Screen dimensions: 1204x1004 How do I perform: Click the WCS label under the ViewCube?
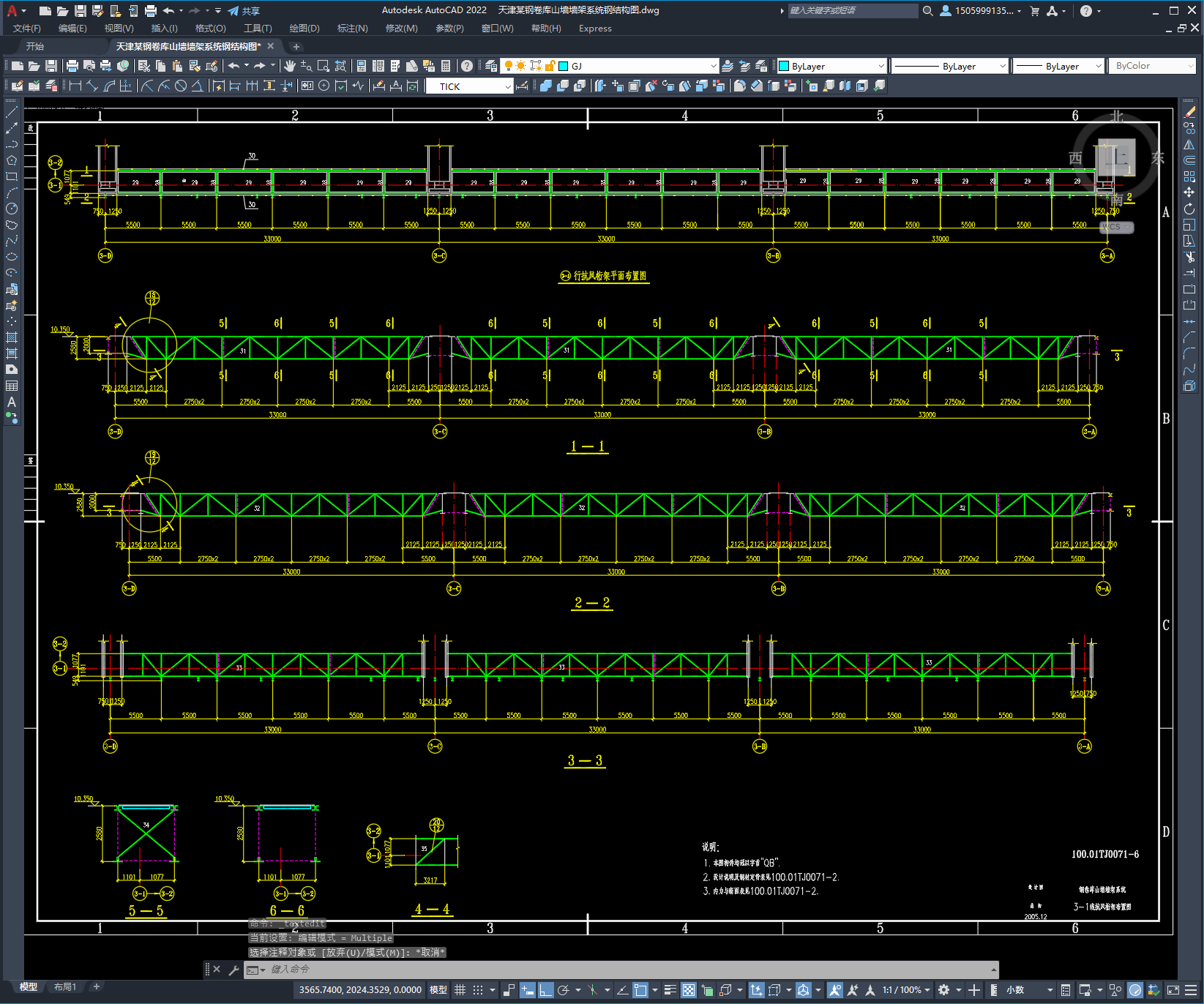(x=1116, y=227)
